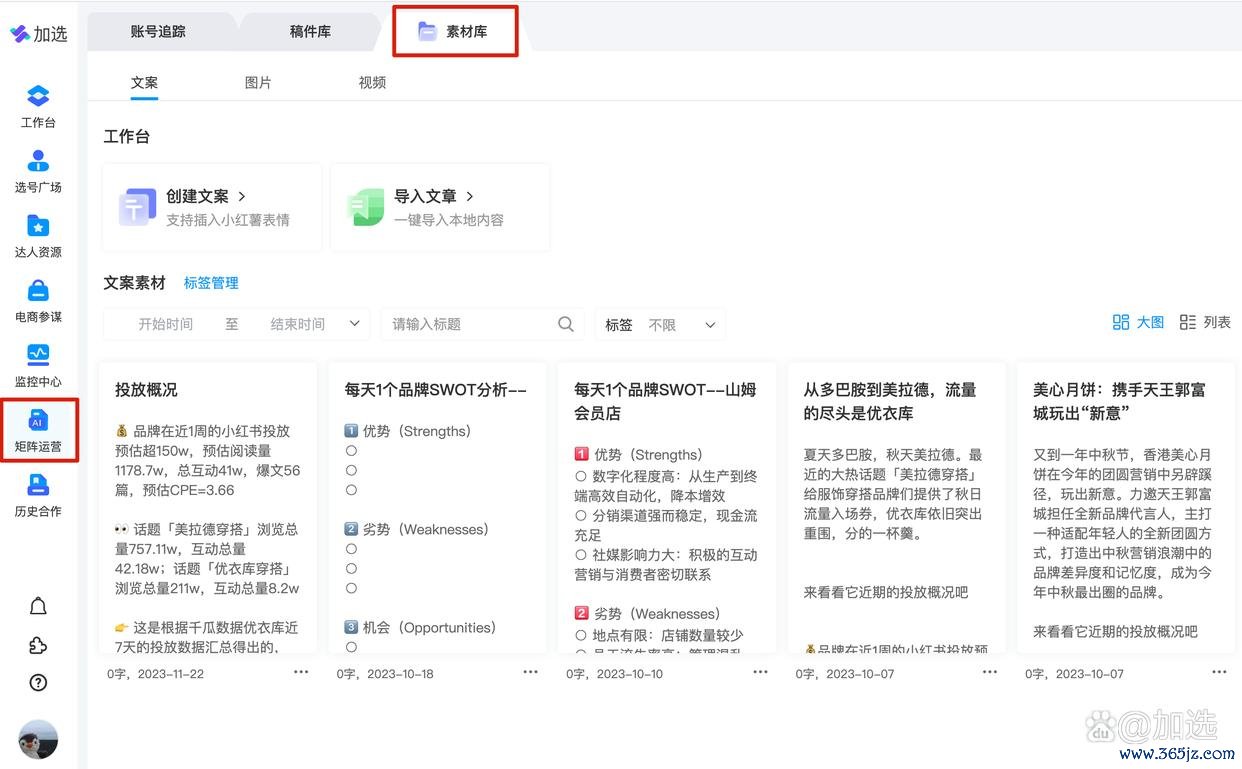The height and width of the screenshot is (769, 1242).
Task: Select the 文案 sub-tab
Action: [144, 83]
